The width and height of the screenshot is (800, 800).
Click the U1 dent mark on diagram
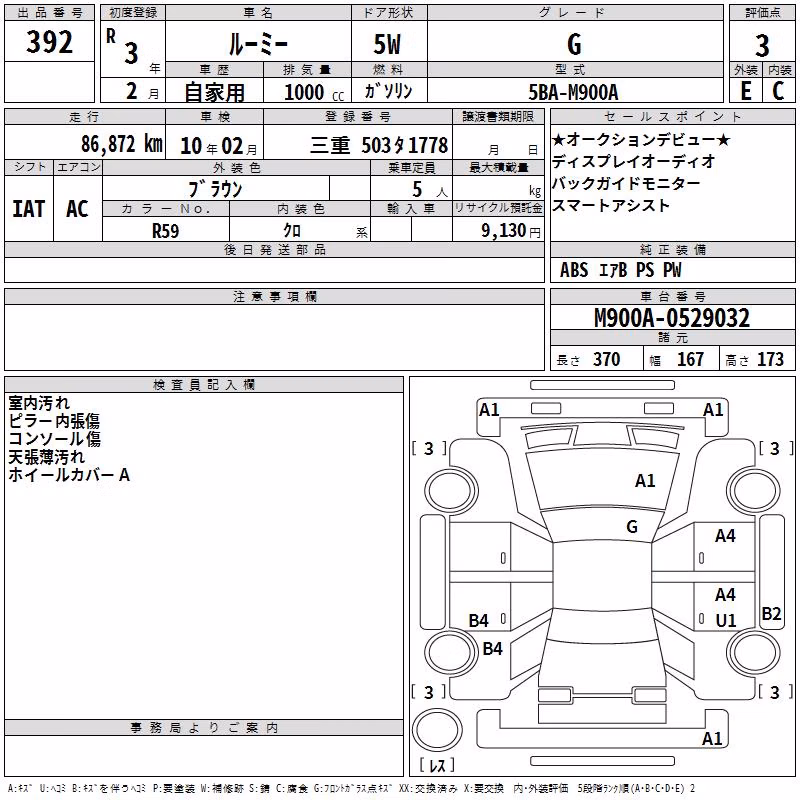click(x=726, y=620)
